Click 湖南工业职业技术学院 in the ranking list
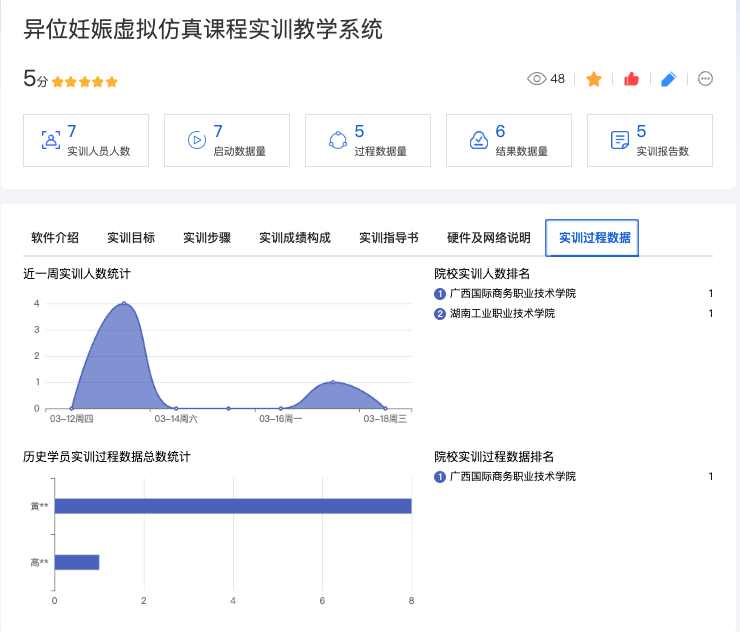740x632 pixels. pyautogui.click(x=502, y=314)
